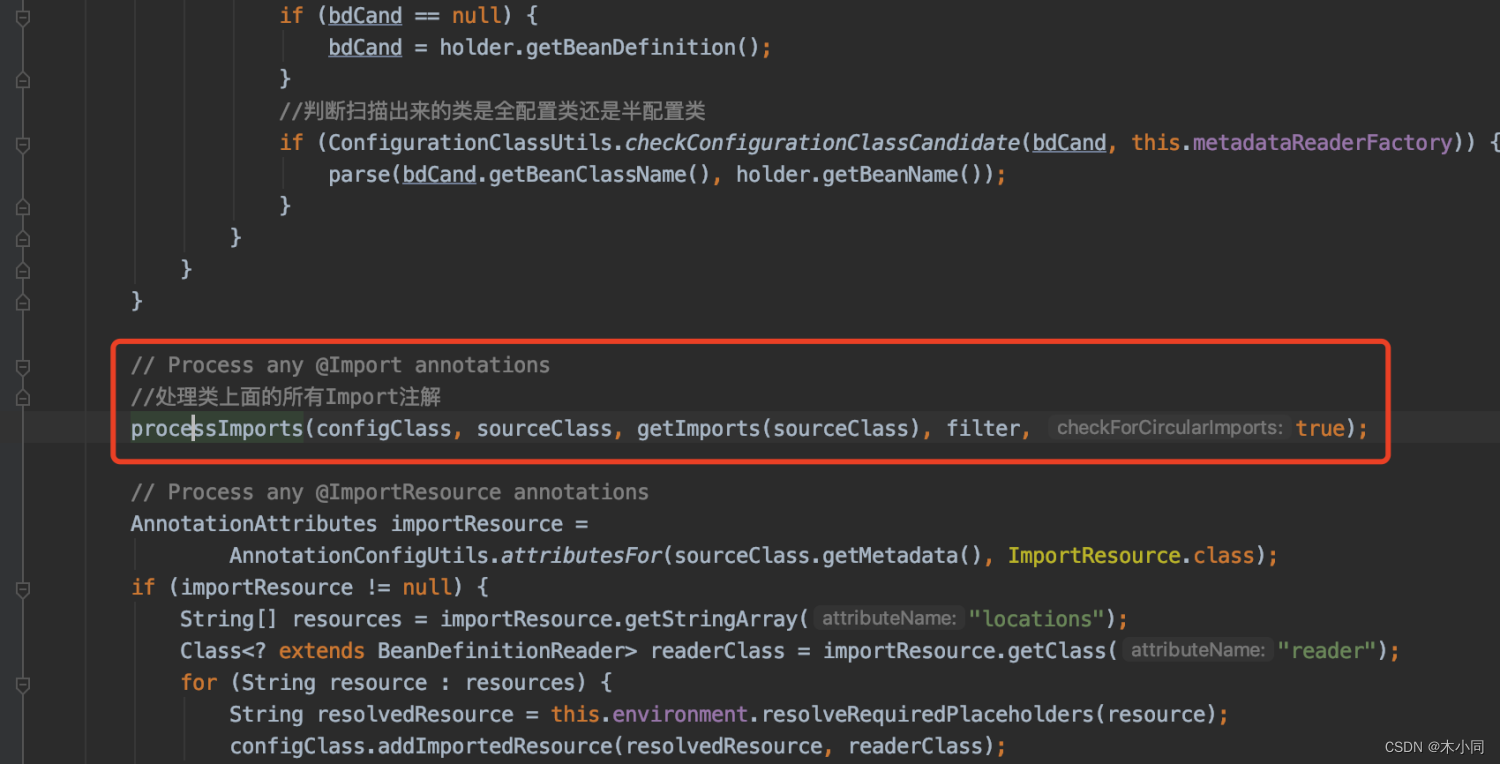The height and width of the screenshot is (764, 1500).
Task: Click 'attributesFor' static method call
Action: (x=581, y=555)
